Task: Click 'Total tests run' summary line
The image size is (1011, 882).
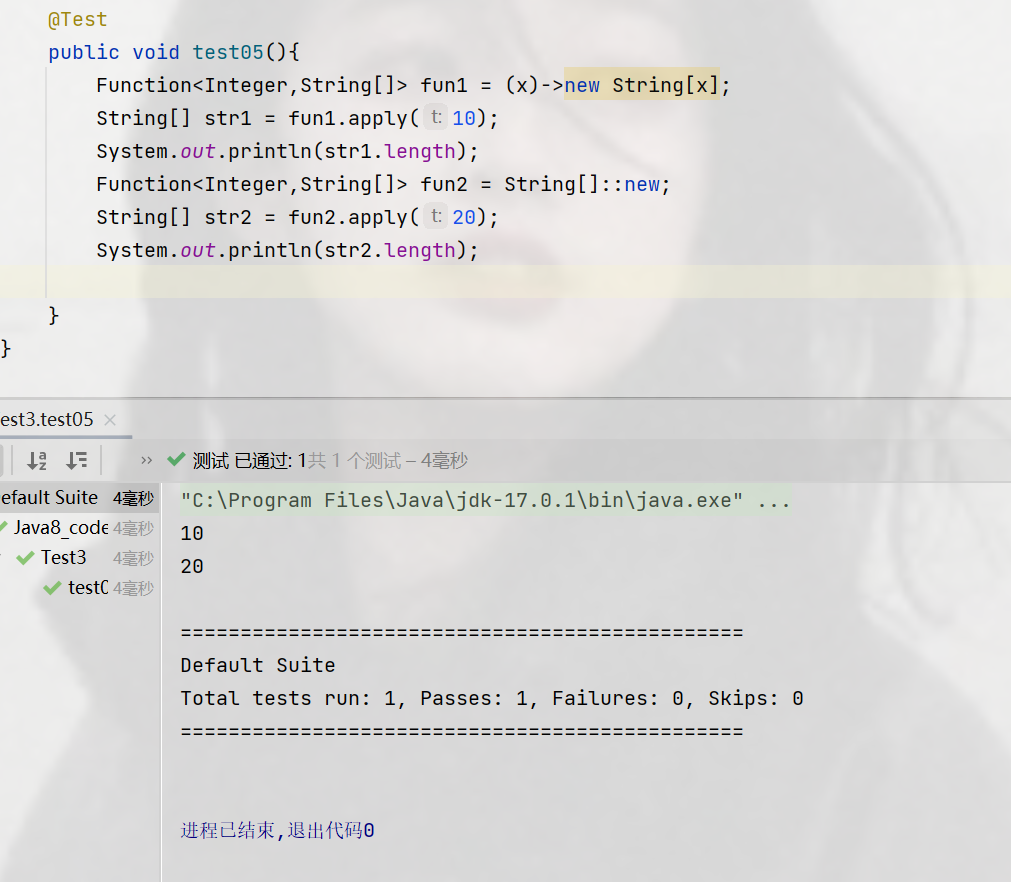Action: pos(492,698)
